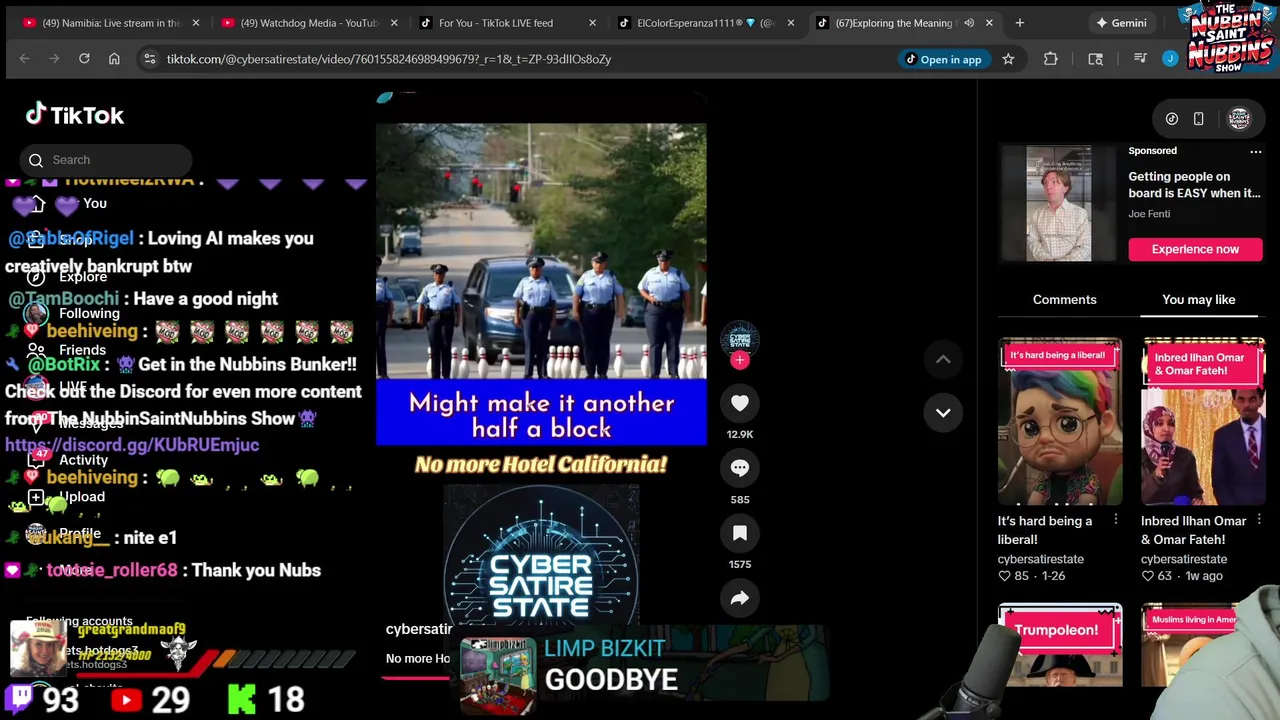The image size is (1280, 720).
Task: Open the Chrome profile avatar
Action: pos(1170,59)
